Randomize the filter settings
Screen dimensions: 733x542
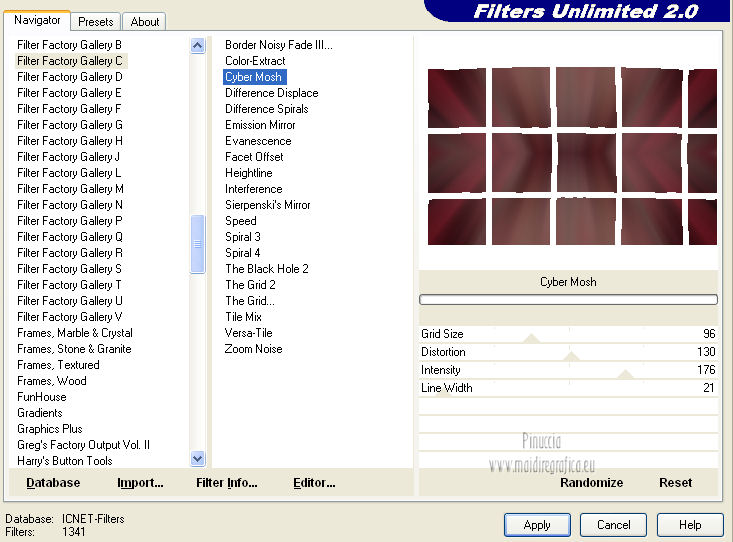591,483
